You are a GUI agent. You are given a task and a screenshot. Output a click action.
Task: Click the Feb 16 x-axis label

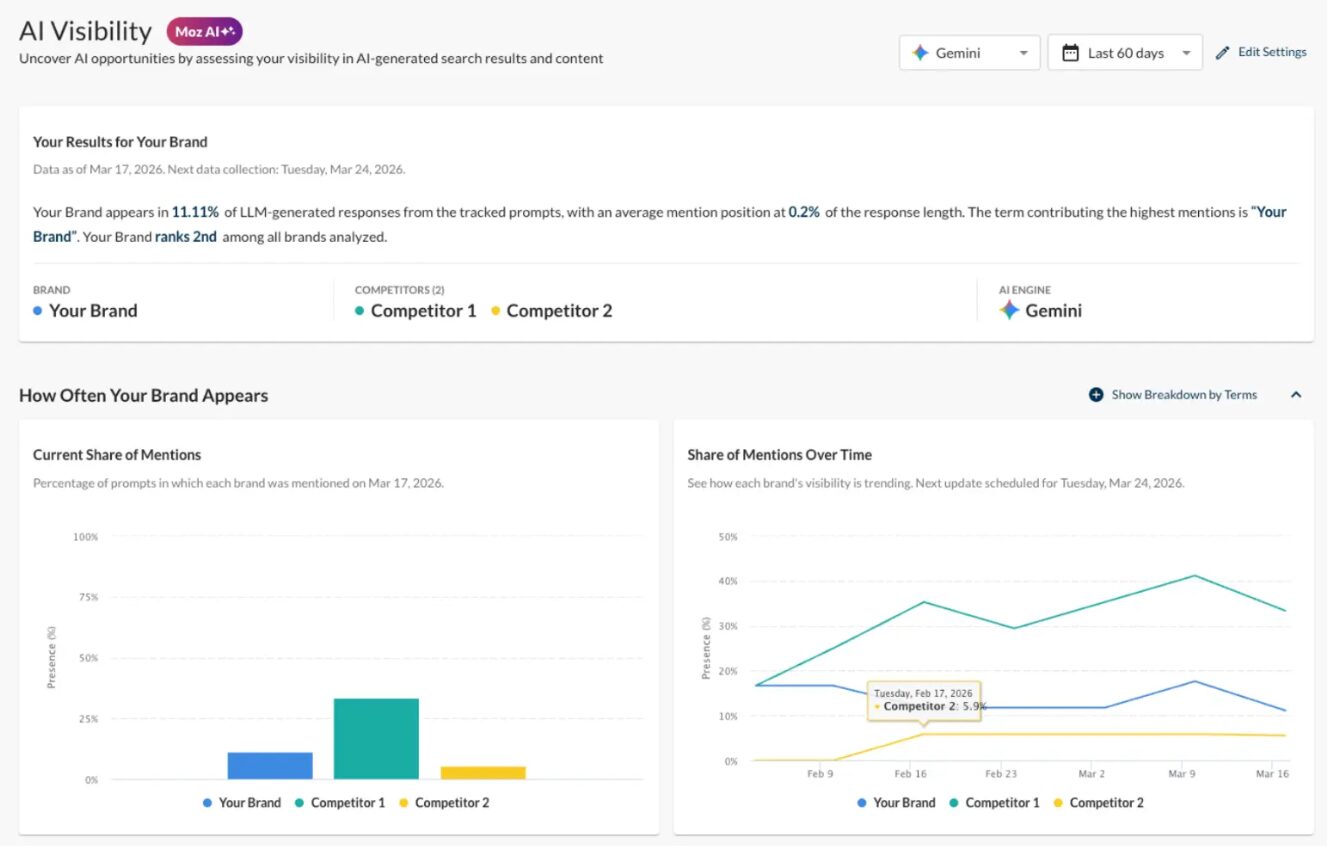tap(910, 774)
